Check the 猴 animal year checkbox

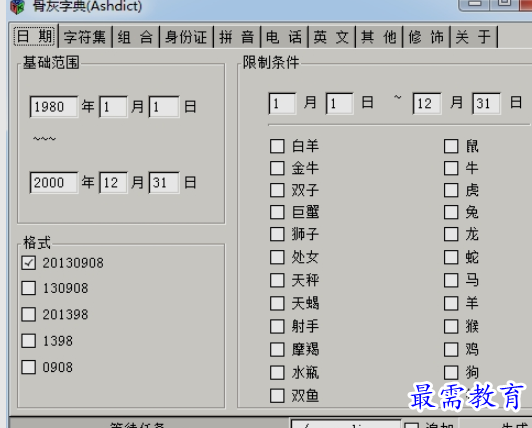[451, 327]
